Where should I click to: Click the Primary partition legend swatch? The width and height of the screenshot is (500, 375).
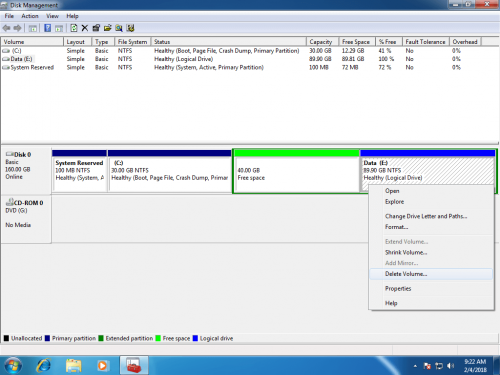click(x=47, y=338)
